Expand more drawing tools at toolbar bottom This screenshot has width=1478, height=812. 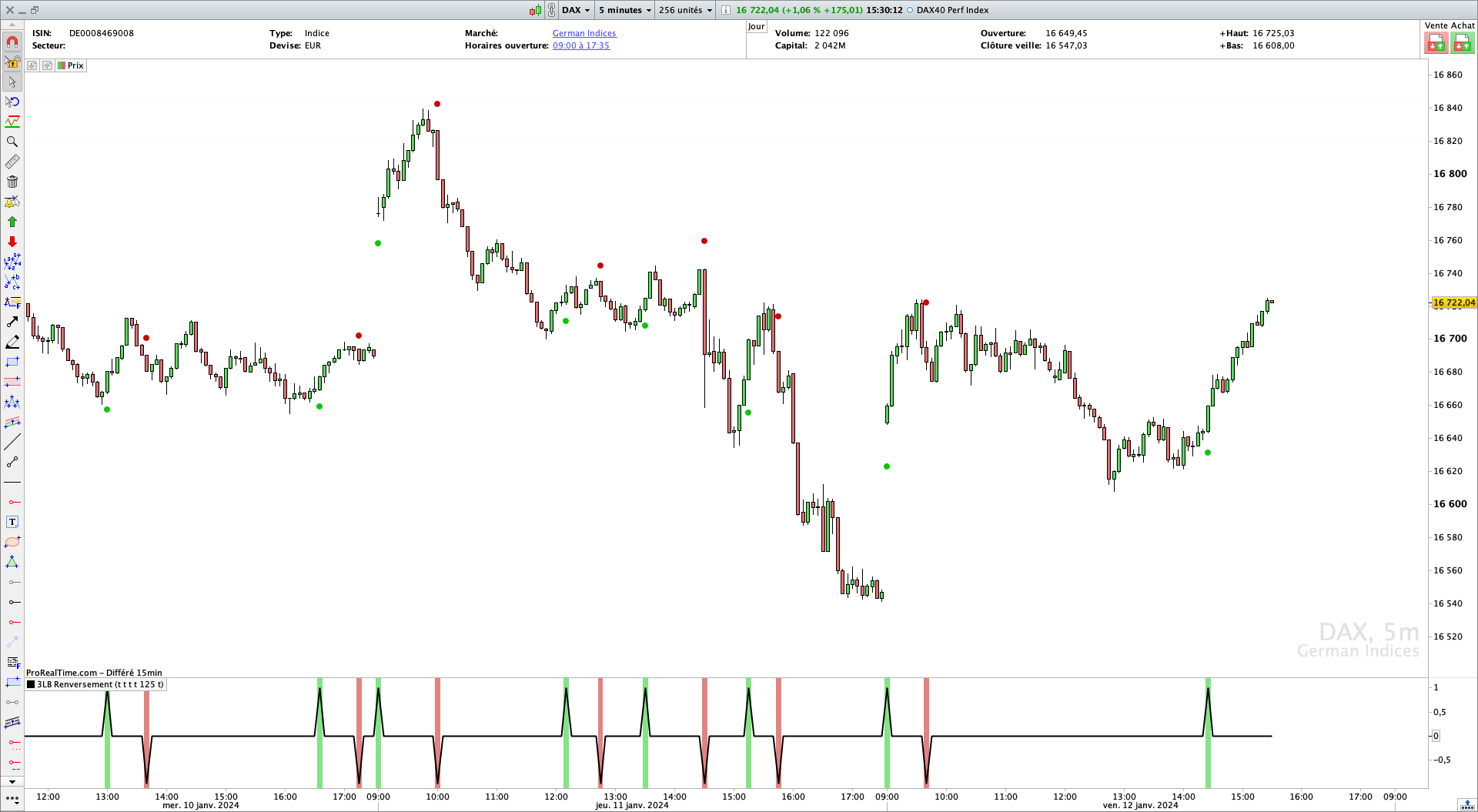pyautogui.click(x=12, y=781)
